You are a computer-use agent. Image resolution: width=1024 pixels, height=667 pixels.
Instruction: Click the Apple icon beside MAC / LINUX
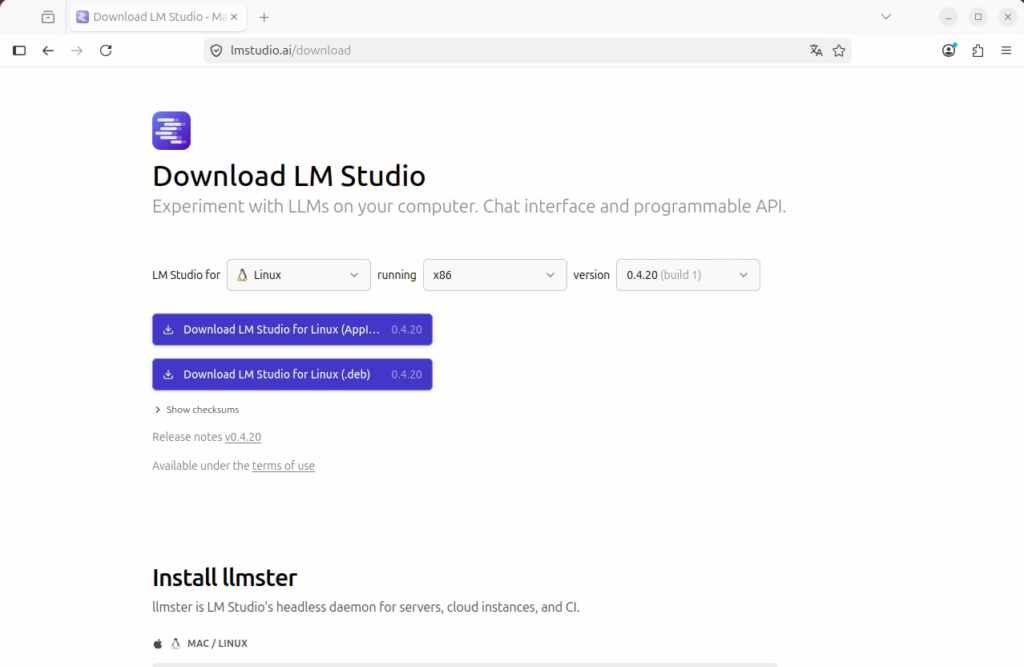click(157, 643)
